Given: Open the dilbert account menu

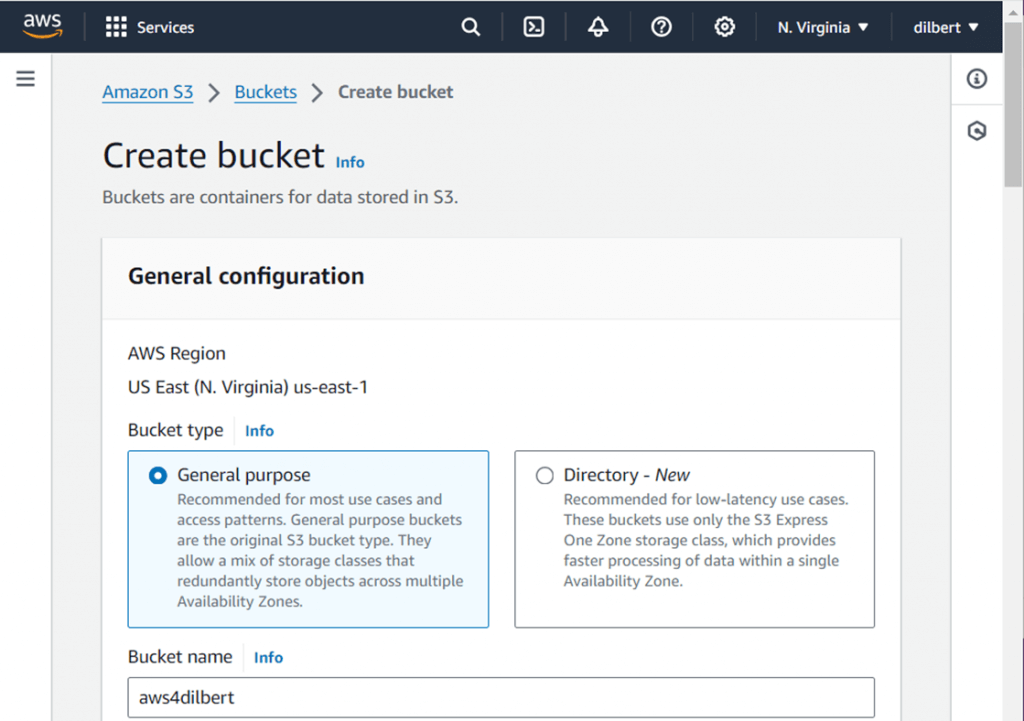Looking at the screenshot, I should click(944, 27).
